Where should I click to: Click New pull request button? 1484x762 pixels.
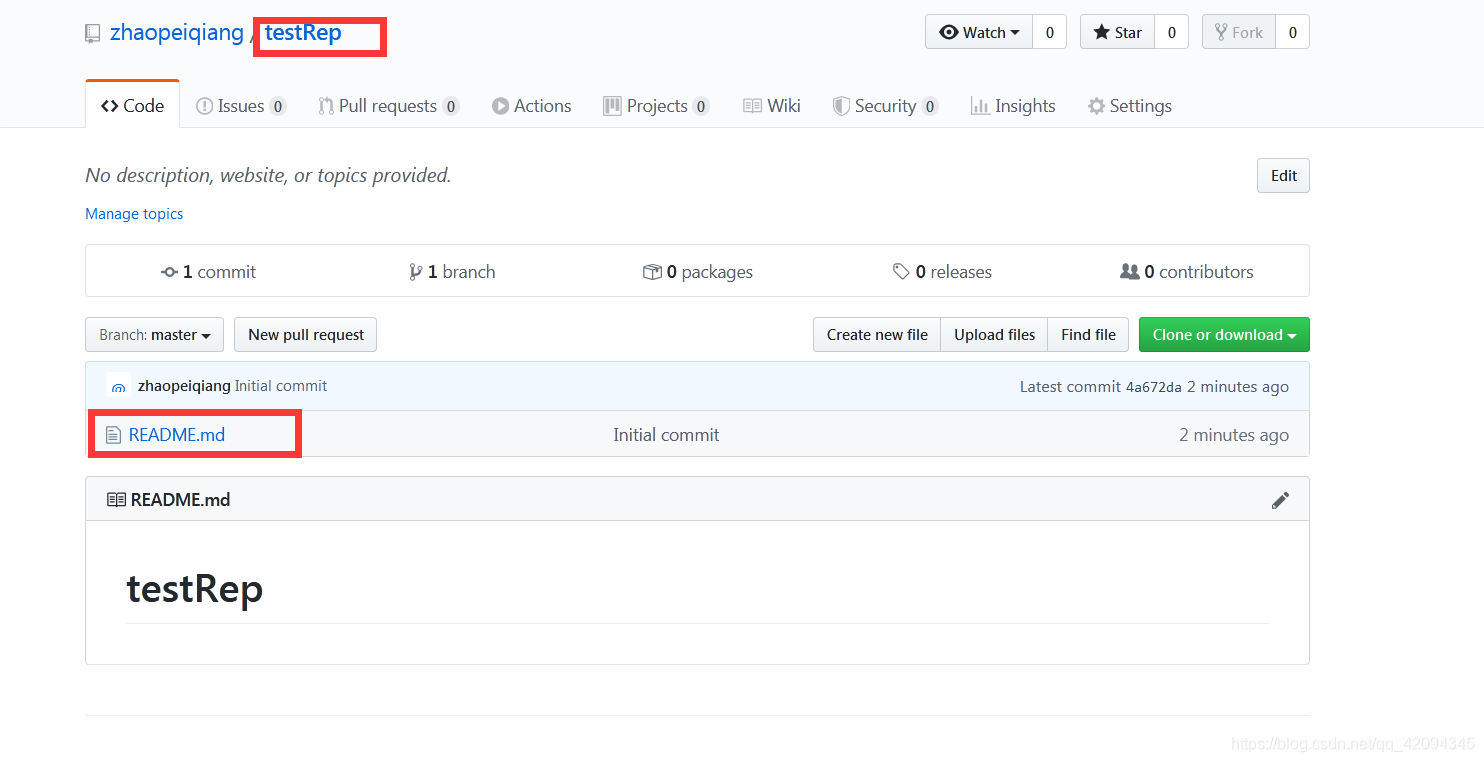(305, 335)
